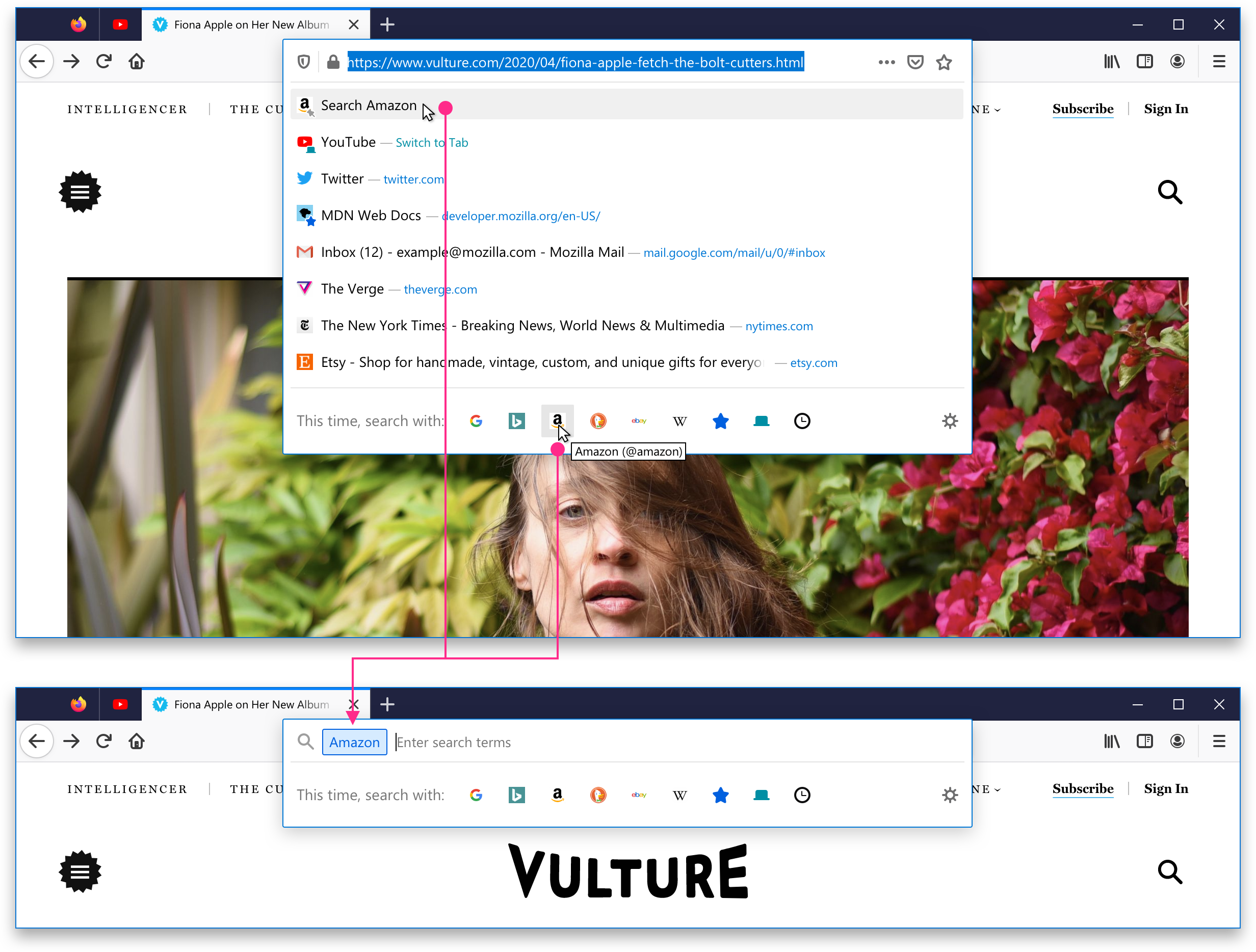Click the Vulture logo in bottom window
The height and width of the screenshot is (952, 1256).
[628, 872]
